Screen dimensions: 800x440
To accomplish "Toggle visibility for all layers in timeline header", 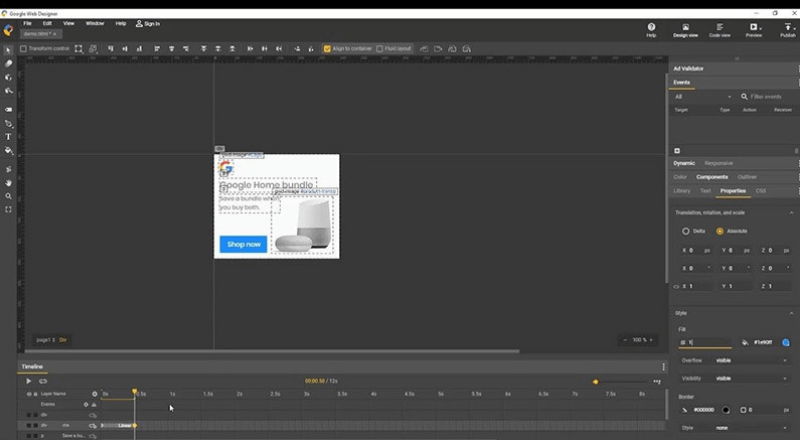I will pos(29,394).
